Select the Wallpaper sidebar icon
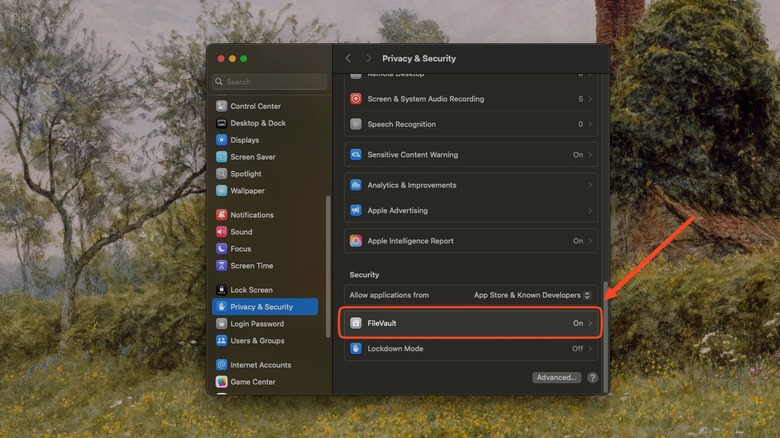 click(x=222, y=191)
